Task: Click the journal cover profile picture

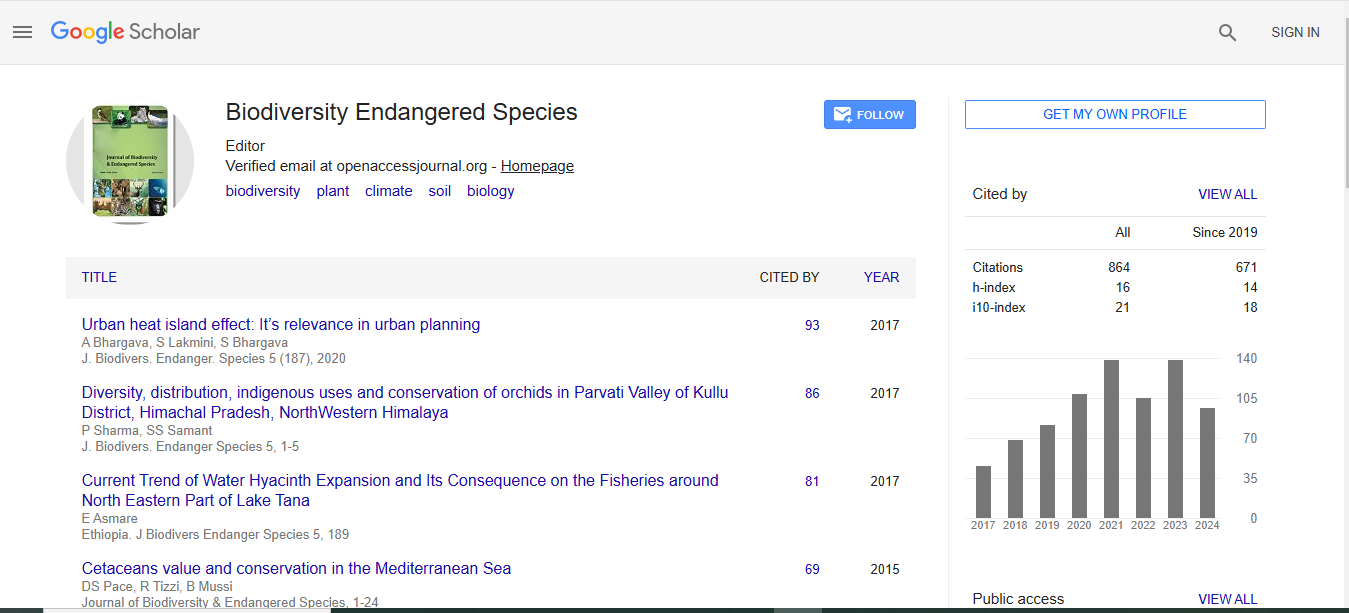Action: tap(130, 161)
